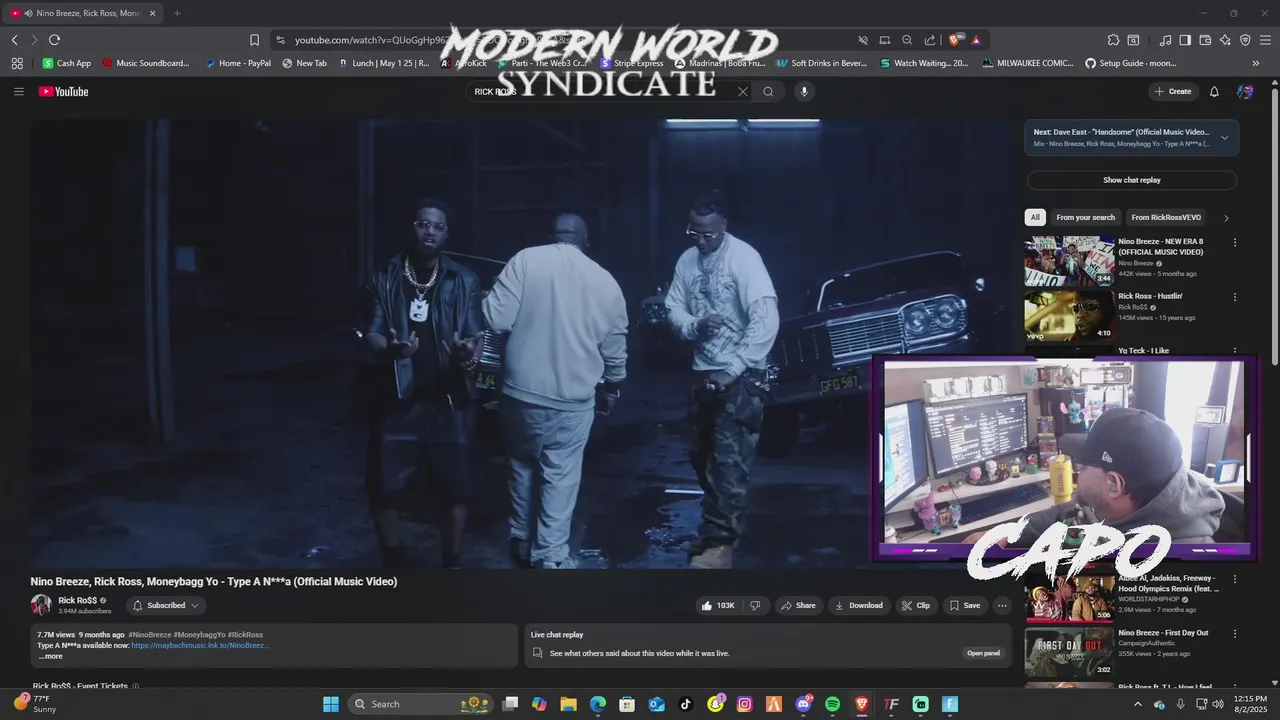Viewport: 1280px width, 720px height.
Task: Show hidden bookmarks with double chevron
Action: click(x=1256, y=63)
